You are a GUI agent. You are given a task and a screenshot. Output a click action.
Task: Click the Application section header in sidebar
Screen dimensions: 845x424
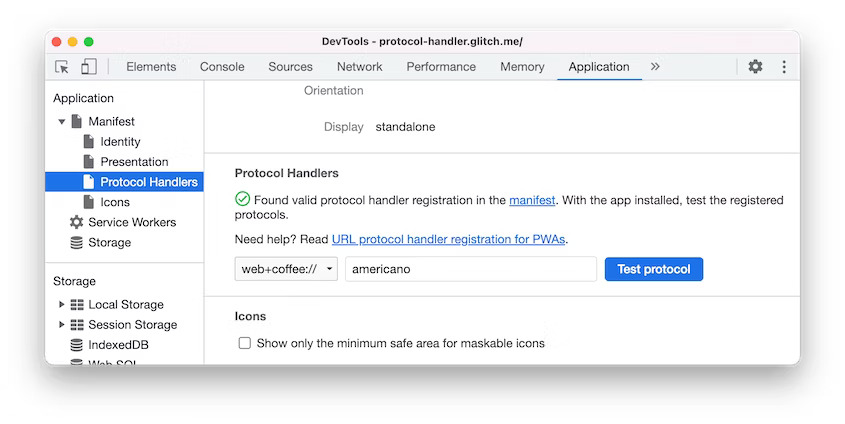84,98
